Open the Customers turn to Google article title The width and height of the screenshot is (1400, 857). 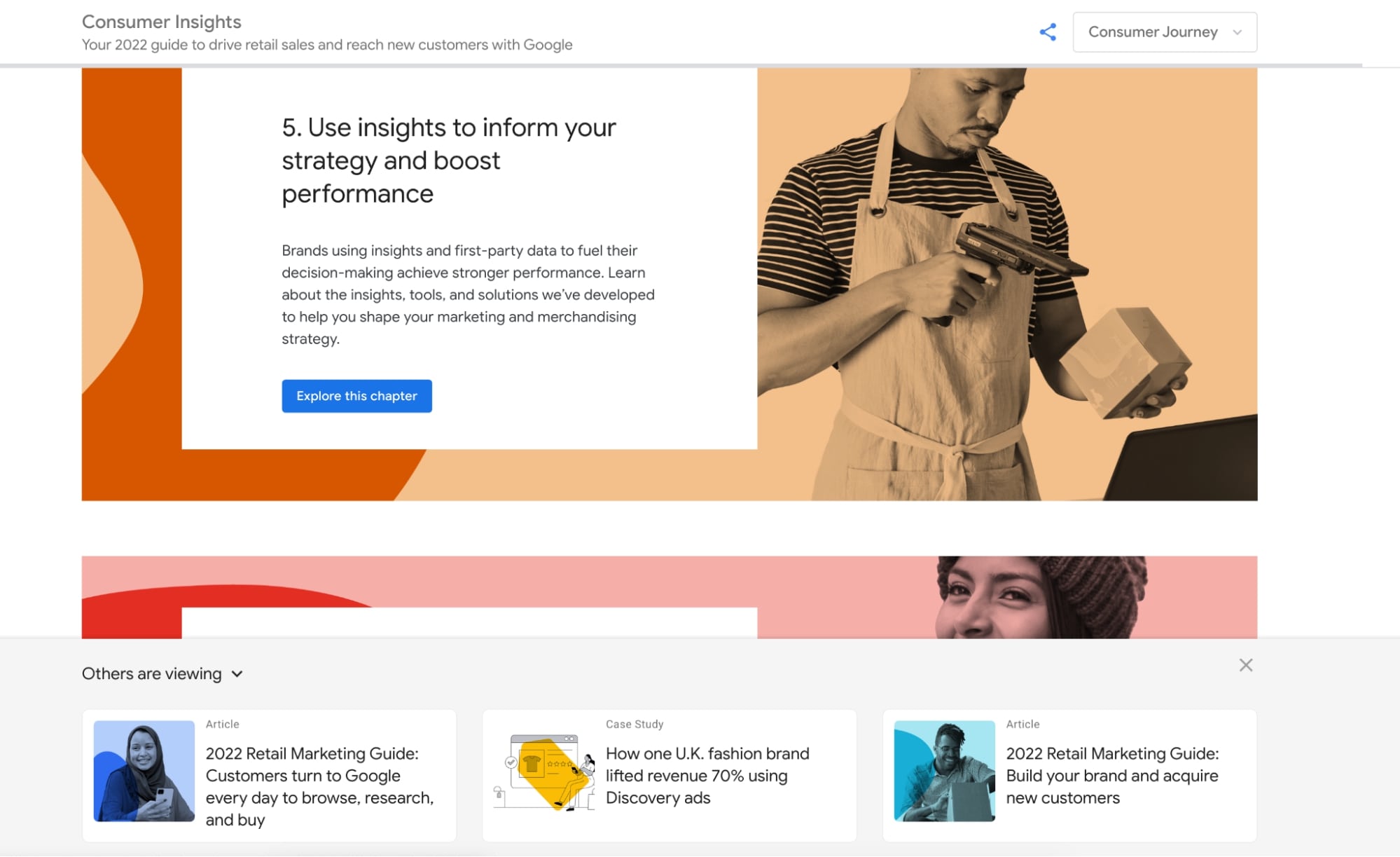click(x=319, y=786)
